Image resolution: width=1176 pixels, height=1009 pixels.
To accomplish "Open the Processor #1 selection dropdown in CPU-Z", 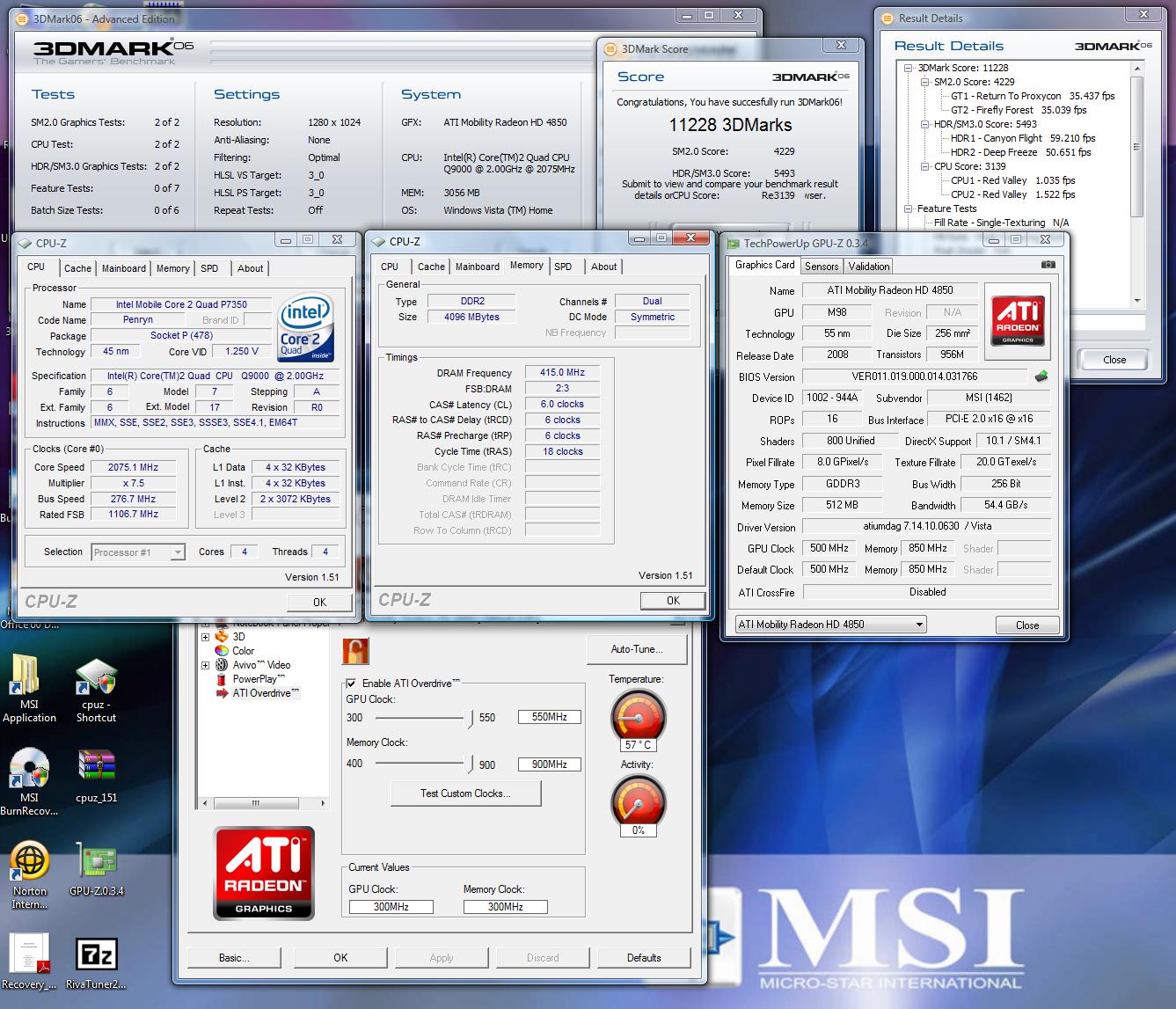I will point(138,552).
